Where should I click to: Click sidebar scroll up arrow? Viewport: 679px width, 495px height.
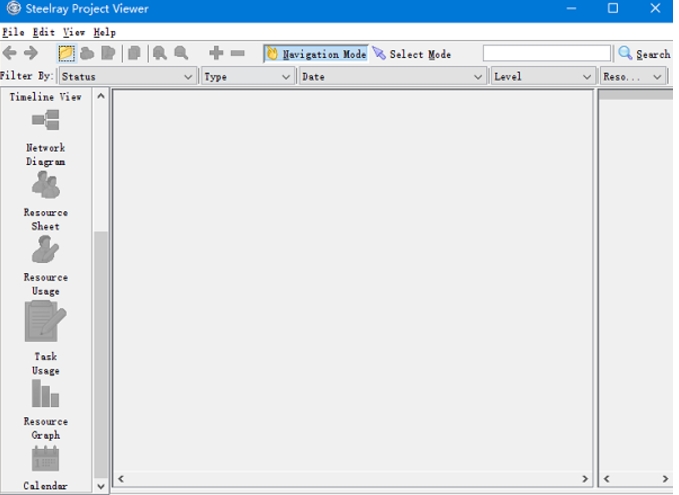pos(101,96)
